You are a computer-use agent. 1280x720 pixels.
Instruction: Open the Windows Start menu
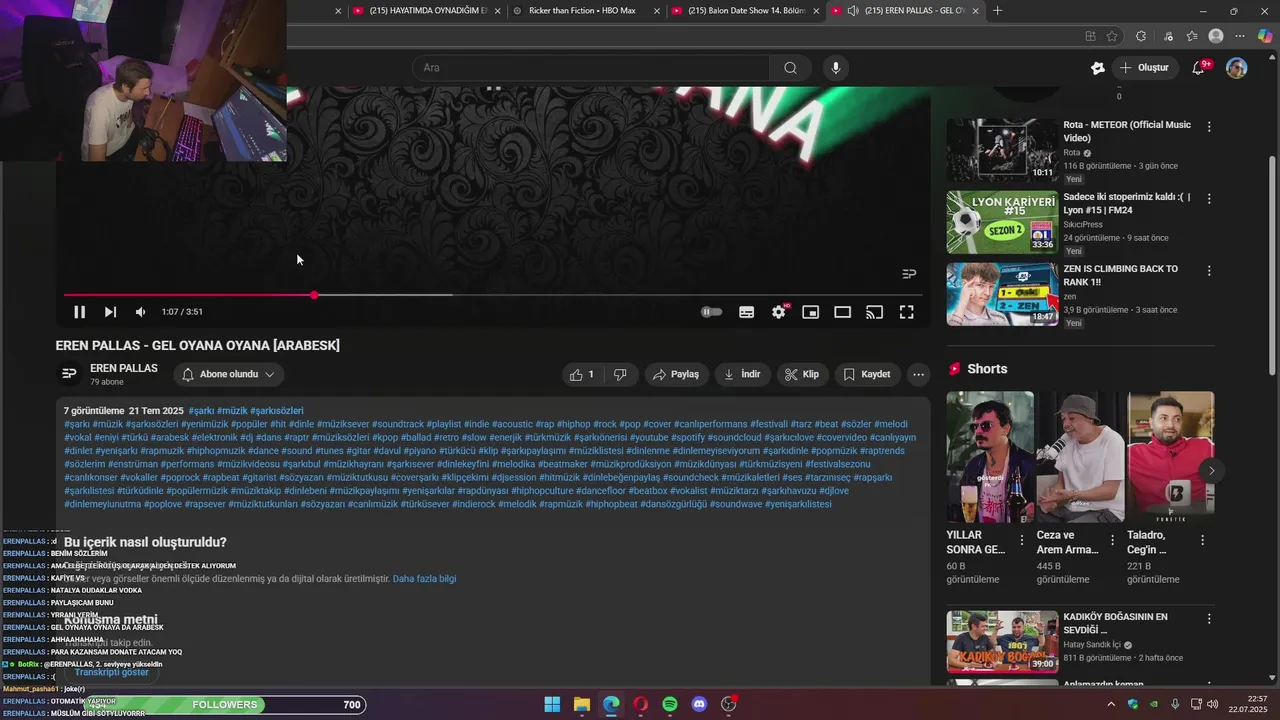point(552,704)
